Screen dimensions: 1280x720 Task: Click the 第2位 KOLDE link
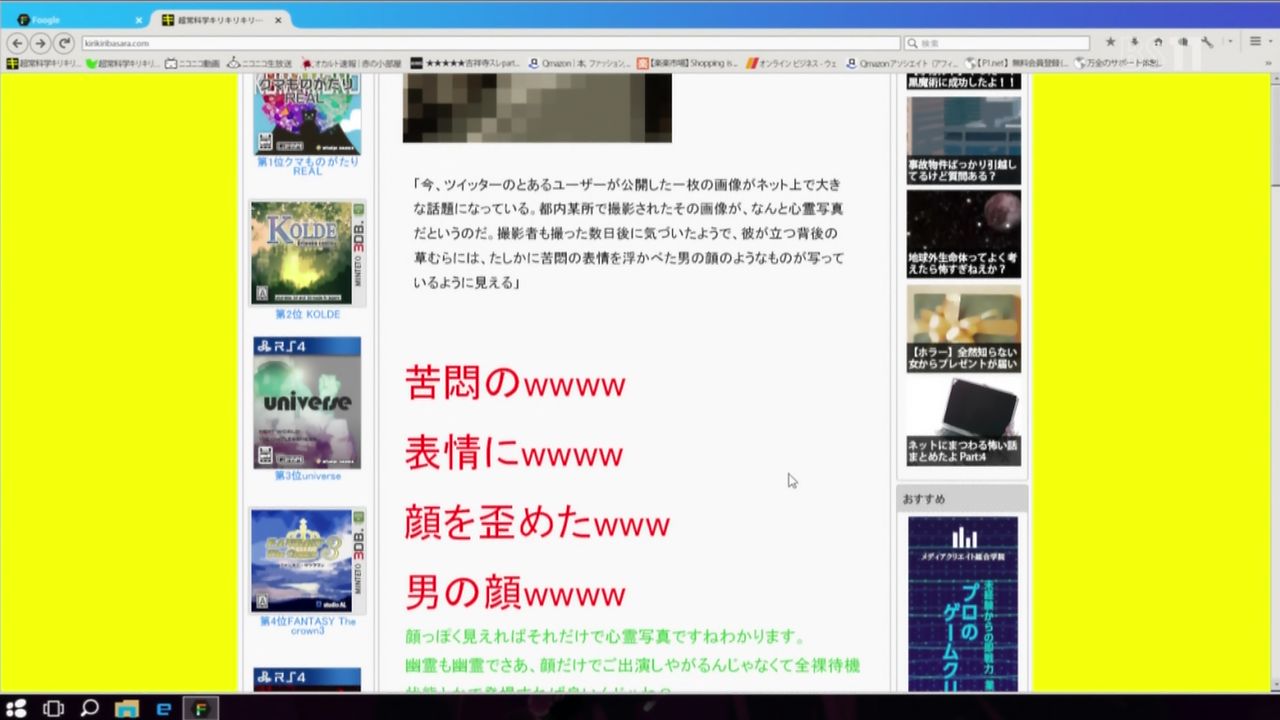(x=308, y=314)
